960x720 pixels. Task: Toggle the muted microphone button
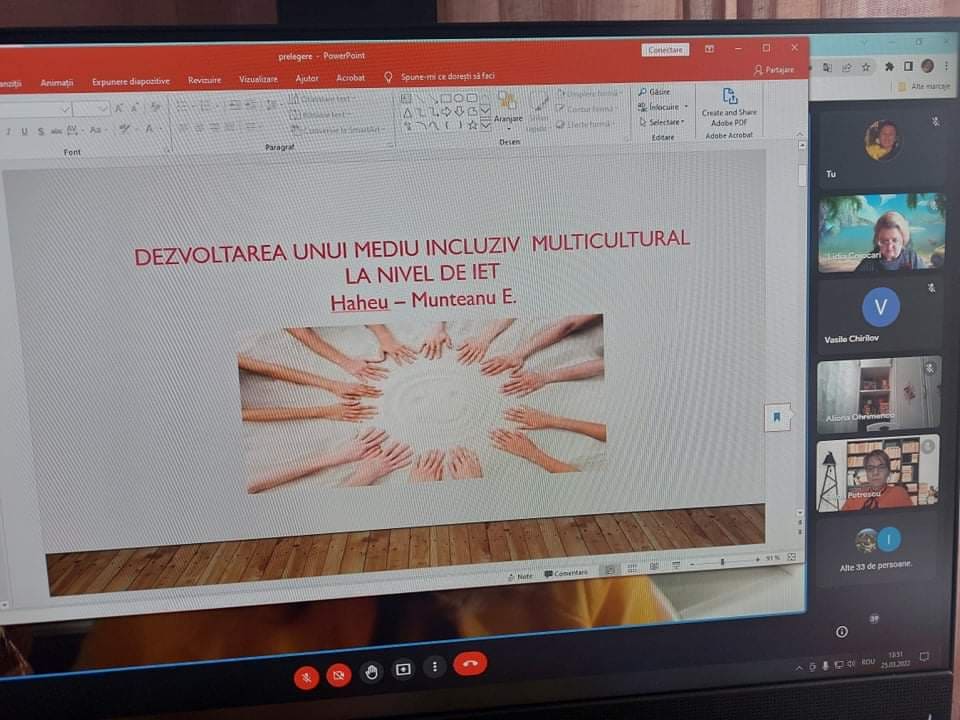306,677
